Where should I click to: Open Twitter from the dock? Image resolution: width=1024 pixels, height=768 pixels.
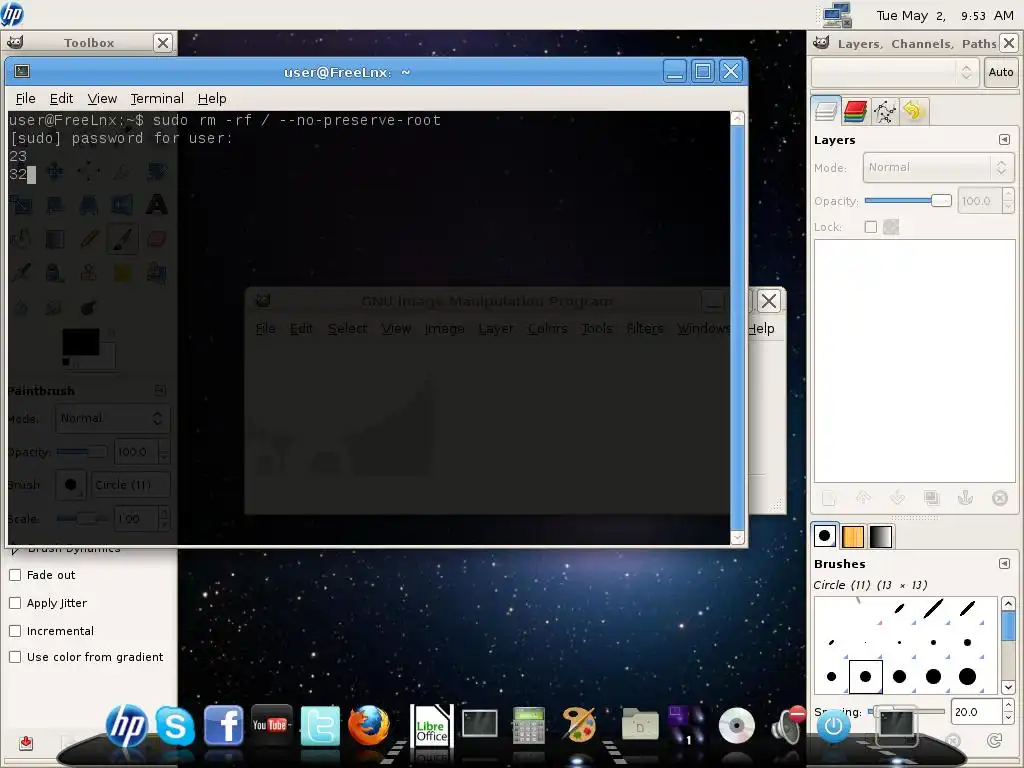(320, 726)
